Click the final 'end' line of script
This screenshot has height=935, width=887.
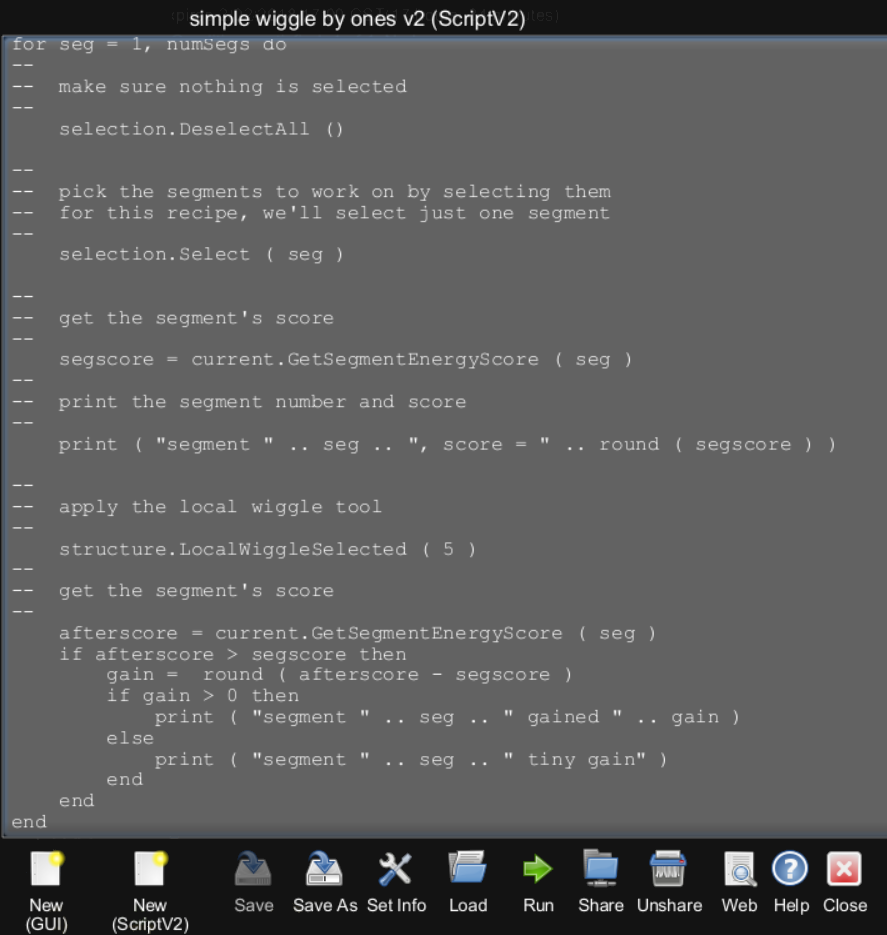tap(29, 822)
